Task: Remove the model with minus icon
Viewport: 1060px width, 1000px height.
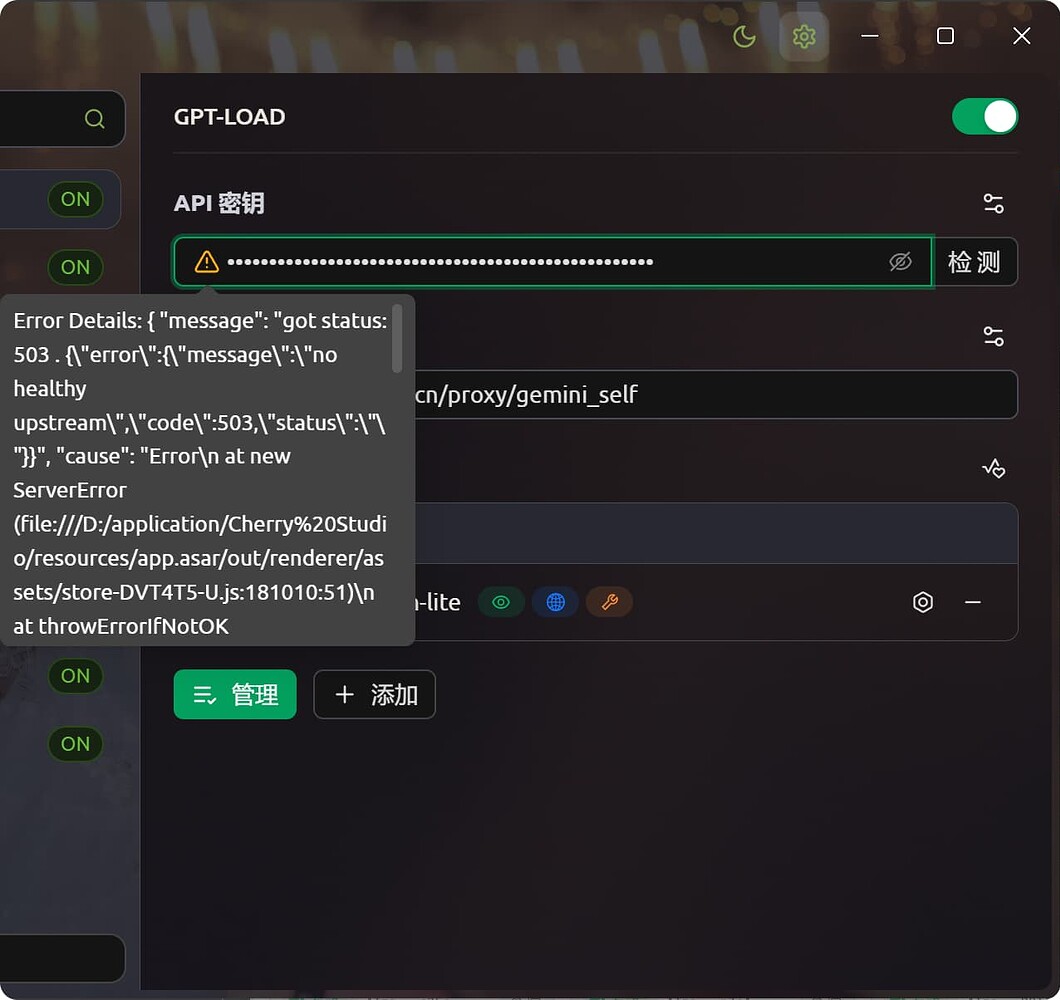Action: (x=972, y=602)
